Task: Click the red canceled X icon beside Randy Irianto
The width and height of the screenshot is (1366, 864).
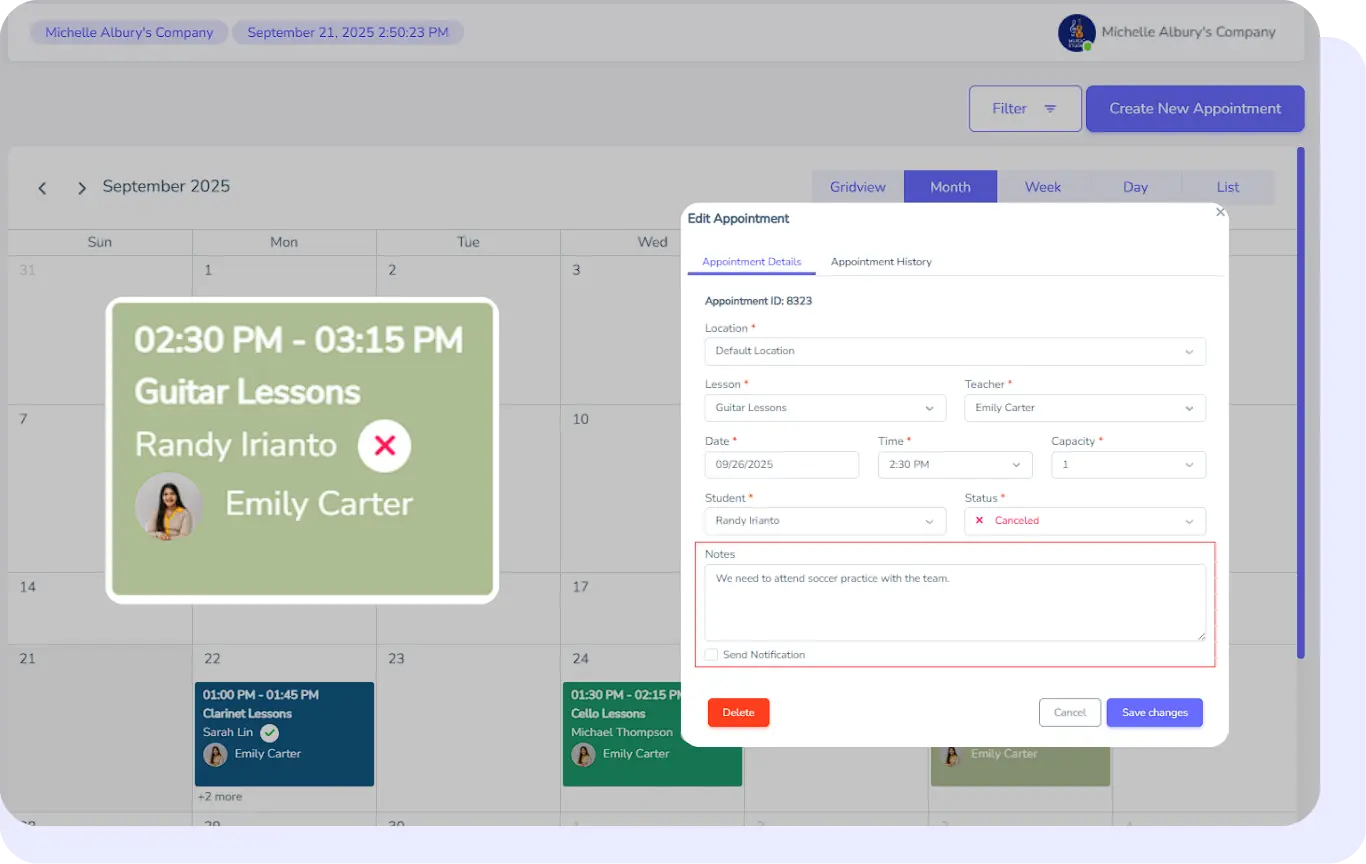Action: (384, 445)
